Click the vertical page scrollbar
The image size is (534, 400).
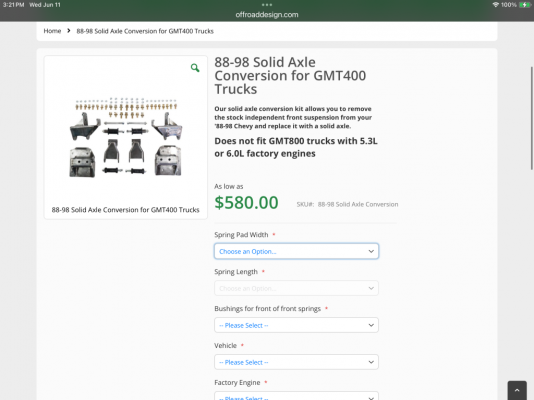tap(531, 118)
